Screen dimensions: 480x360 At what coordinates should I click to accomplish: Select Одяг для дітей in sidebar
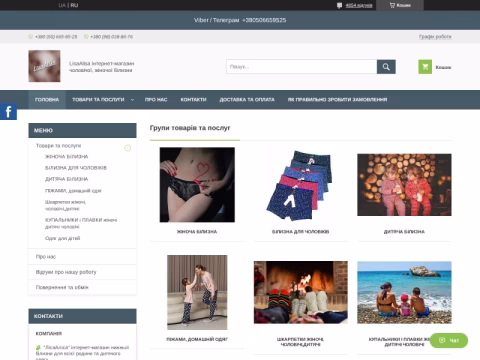(x=63, y=238)
